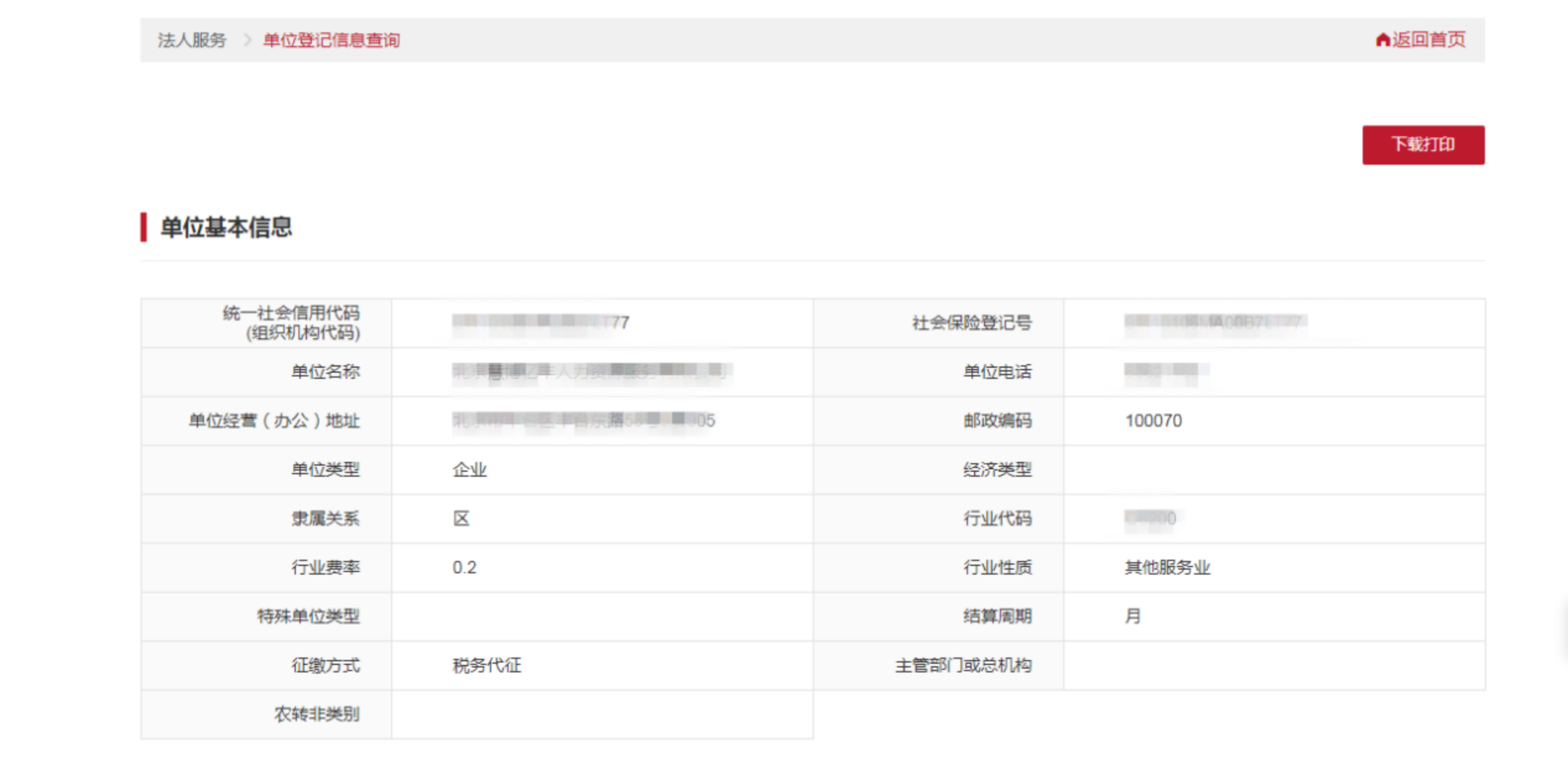Screen dimensions: 1568x764
Task: Click the 行业代码 value field
Action: point(1151,519)
